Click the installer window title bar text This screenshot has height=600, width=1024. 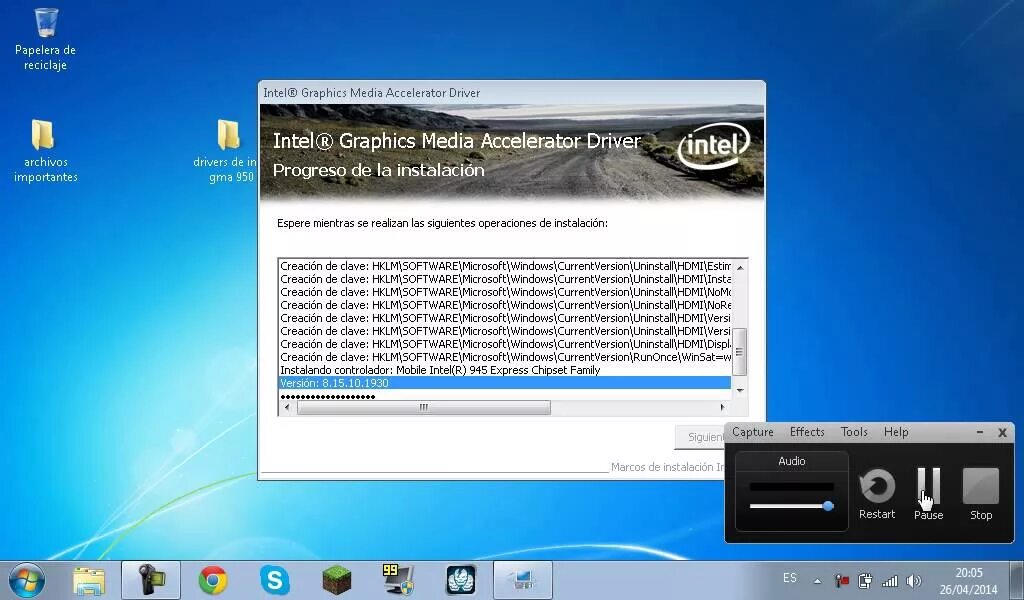371,93
